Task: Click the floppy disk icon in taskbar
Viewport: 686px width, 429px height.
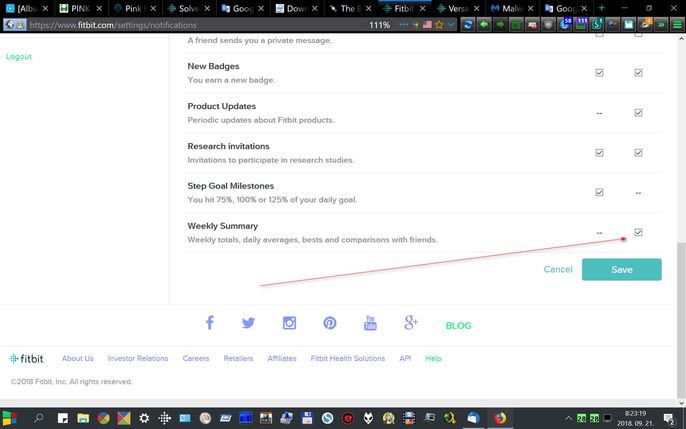Action: click(x=307, y=419)
